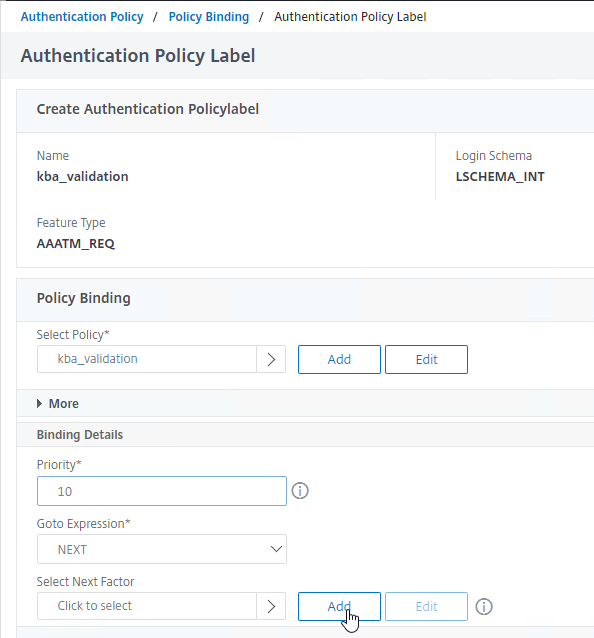594x638 pixels.
Task: Edit the selected kba_validation policy
Action: [426, 359]
